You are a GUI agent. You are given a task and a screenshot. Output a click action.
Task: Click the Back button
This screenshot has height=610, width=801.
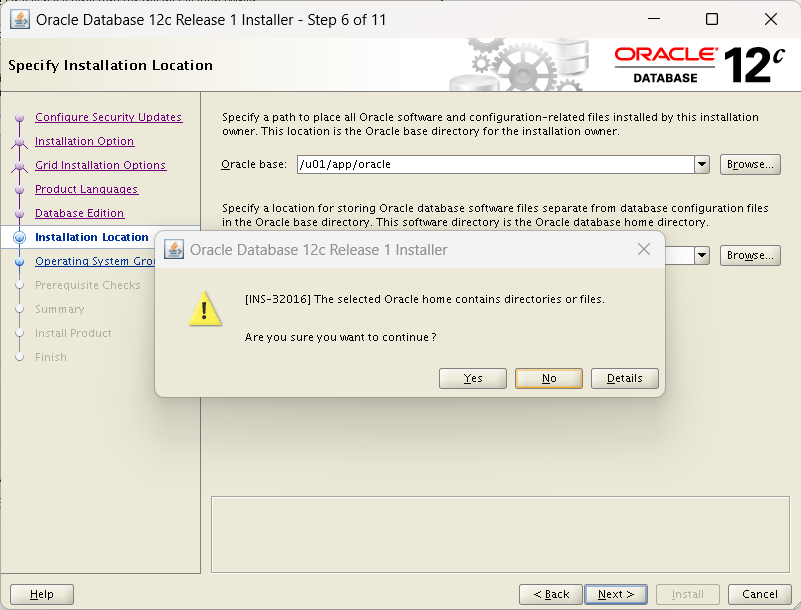tap(551, 594)
